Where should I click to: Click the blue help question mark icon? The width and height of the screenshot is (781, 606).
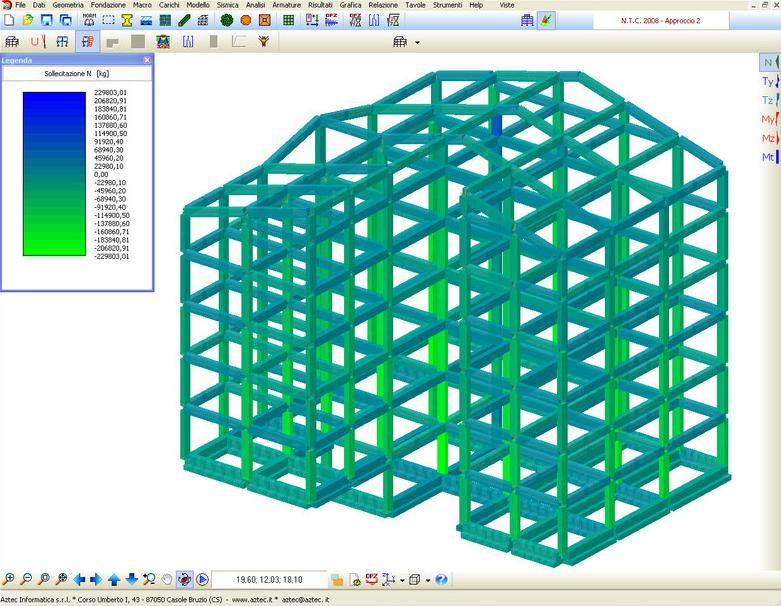pos(441,579)
